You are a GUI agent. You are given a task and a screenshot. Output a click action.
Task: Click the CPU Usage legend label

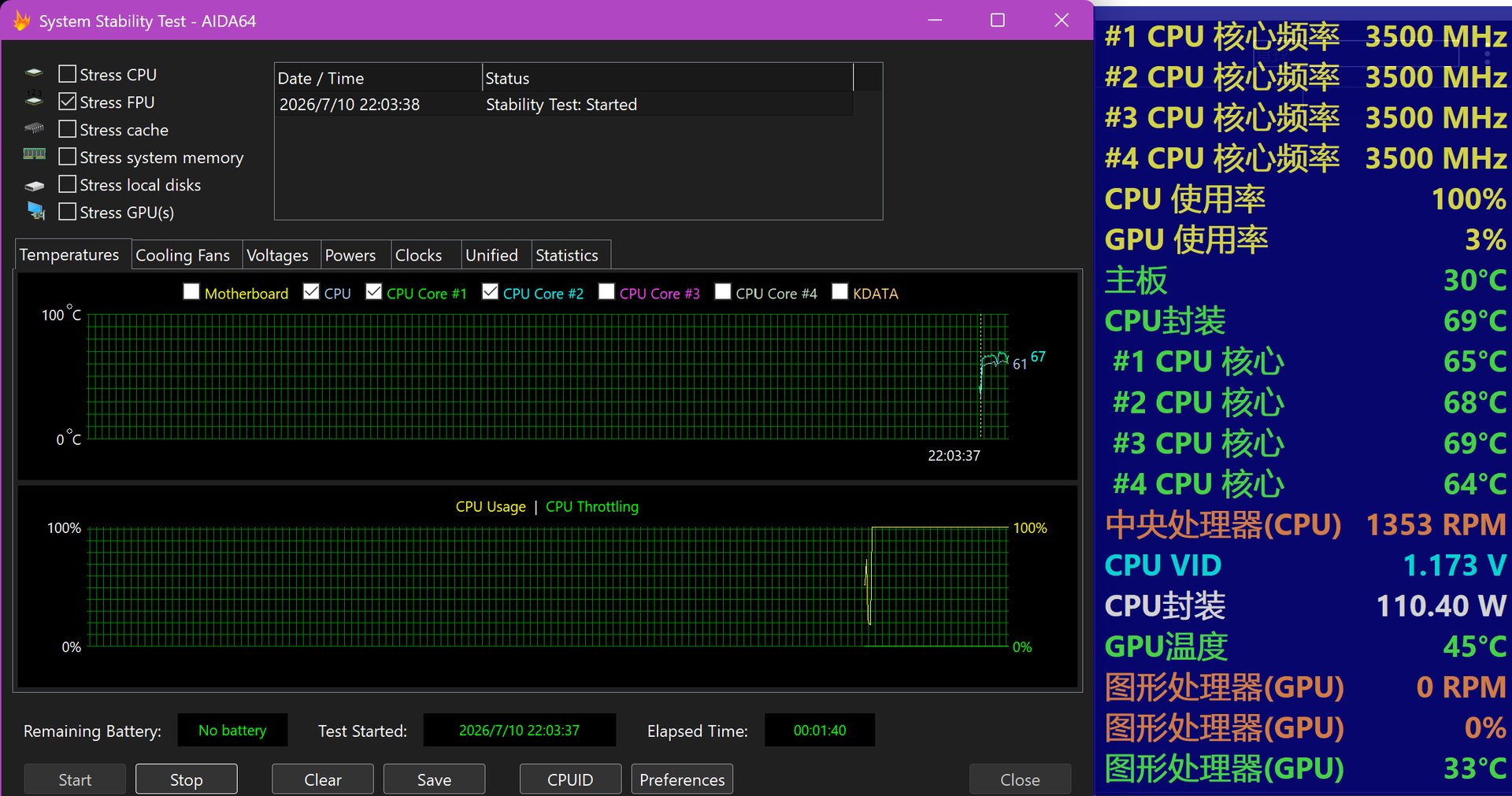coord(491,507)
